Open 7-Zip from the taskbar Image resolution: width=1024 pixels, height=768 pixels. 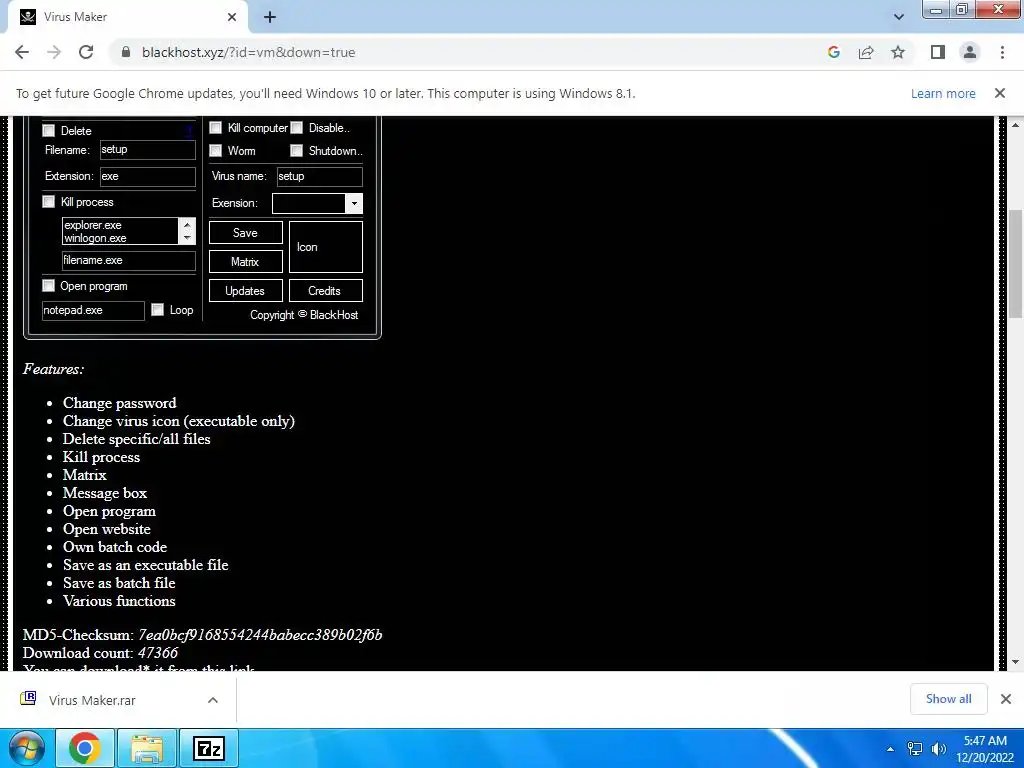coord(209,748)
